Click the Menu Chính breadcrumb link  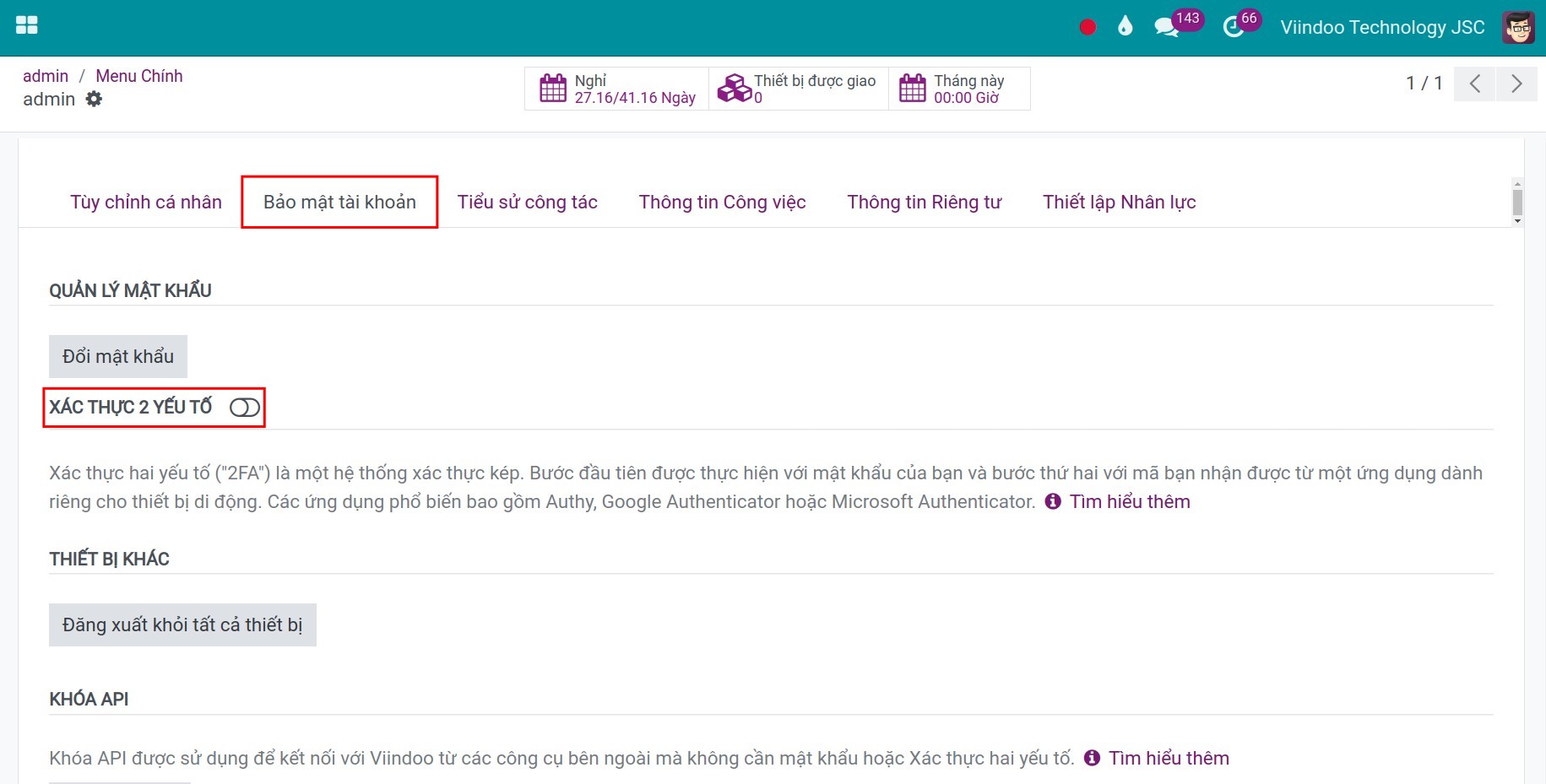coord(139,76)
